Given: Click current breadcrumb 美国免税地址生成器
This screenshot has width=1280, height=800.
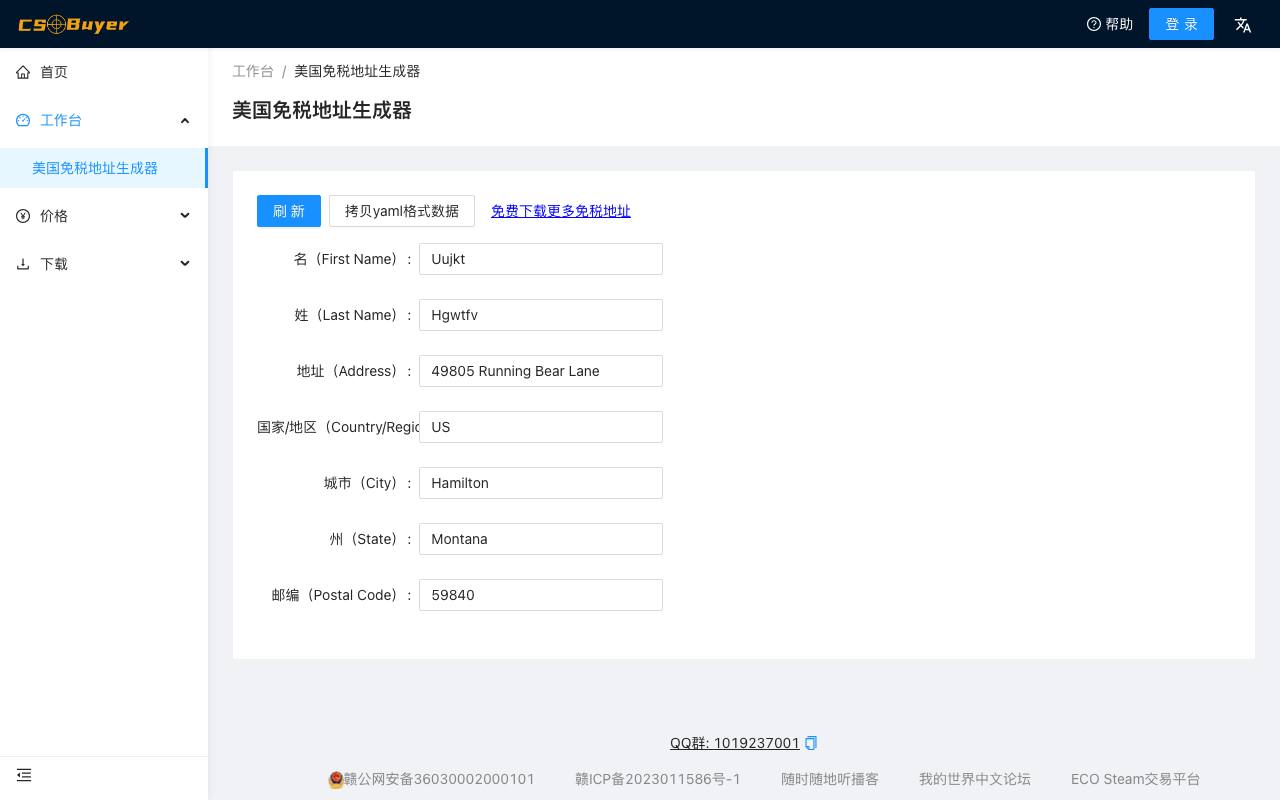Looking at the screenshot, I should [x=357, y=71].
